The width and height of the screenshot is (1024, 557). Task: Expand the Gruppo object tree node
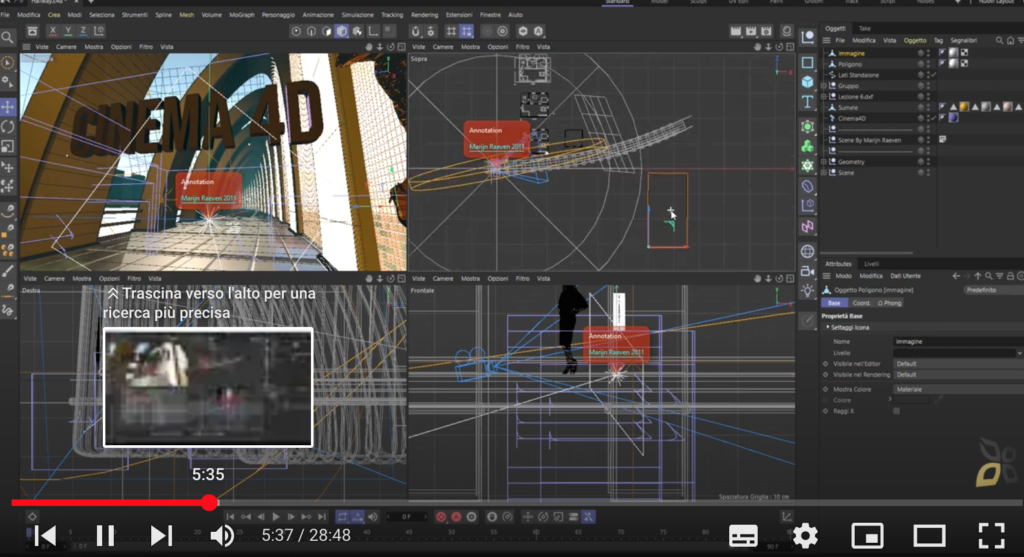click(x=824, y=86)
